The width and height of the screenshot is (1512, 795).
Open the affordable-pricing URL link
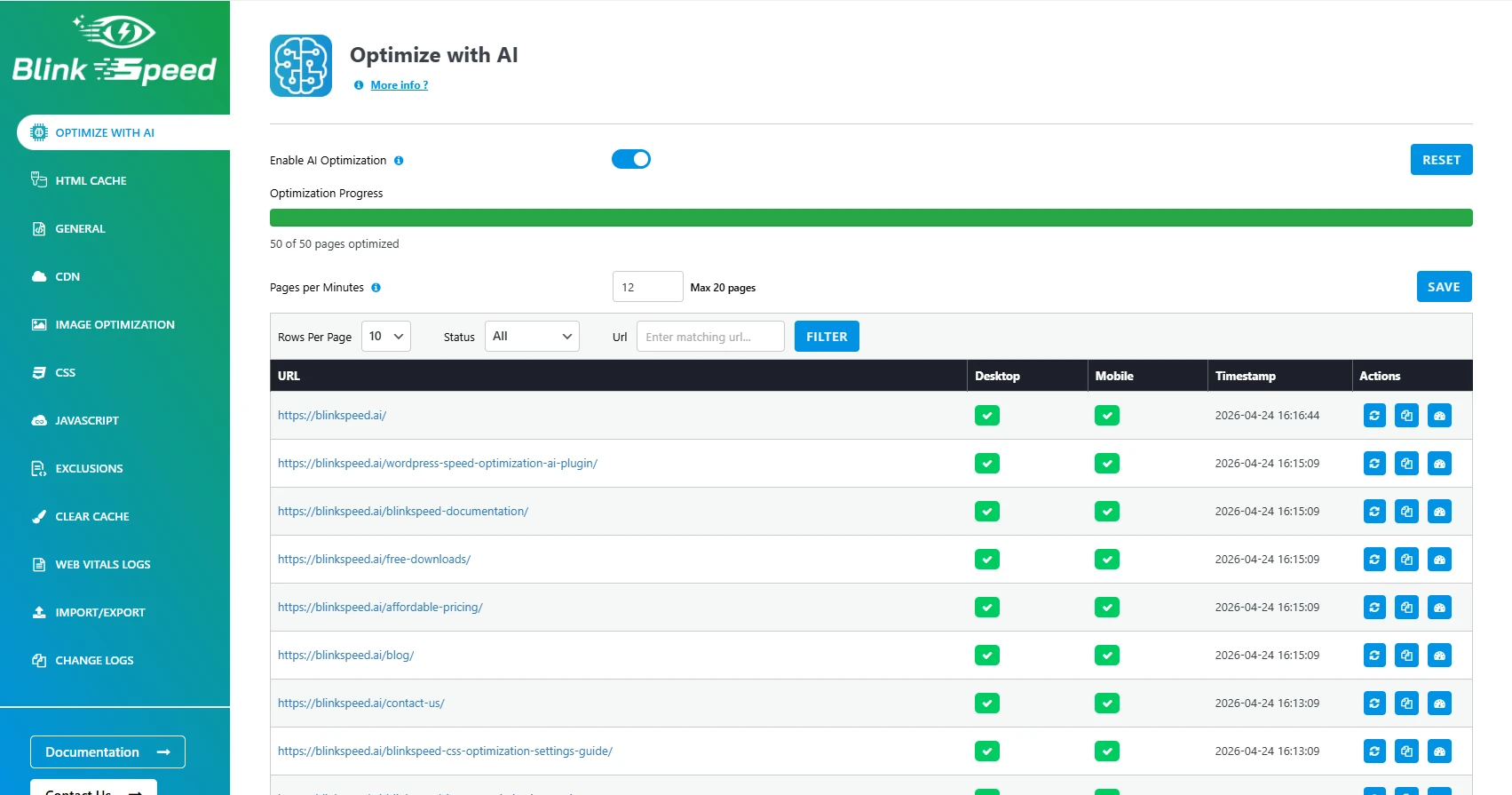pyautogui.click(x=380, y=607)
